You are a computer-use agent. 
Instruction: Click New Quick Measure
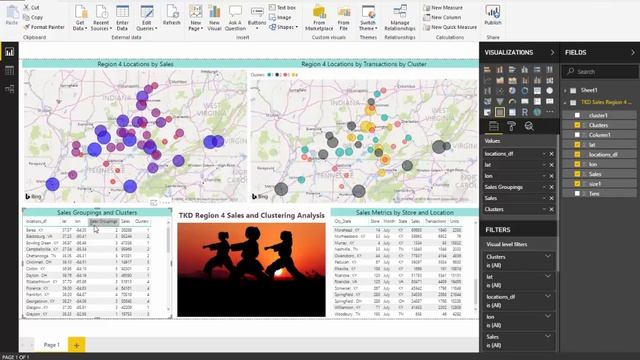pos(450,27)
